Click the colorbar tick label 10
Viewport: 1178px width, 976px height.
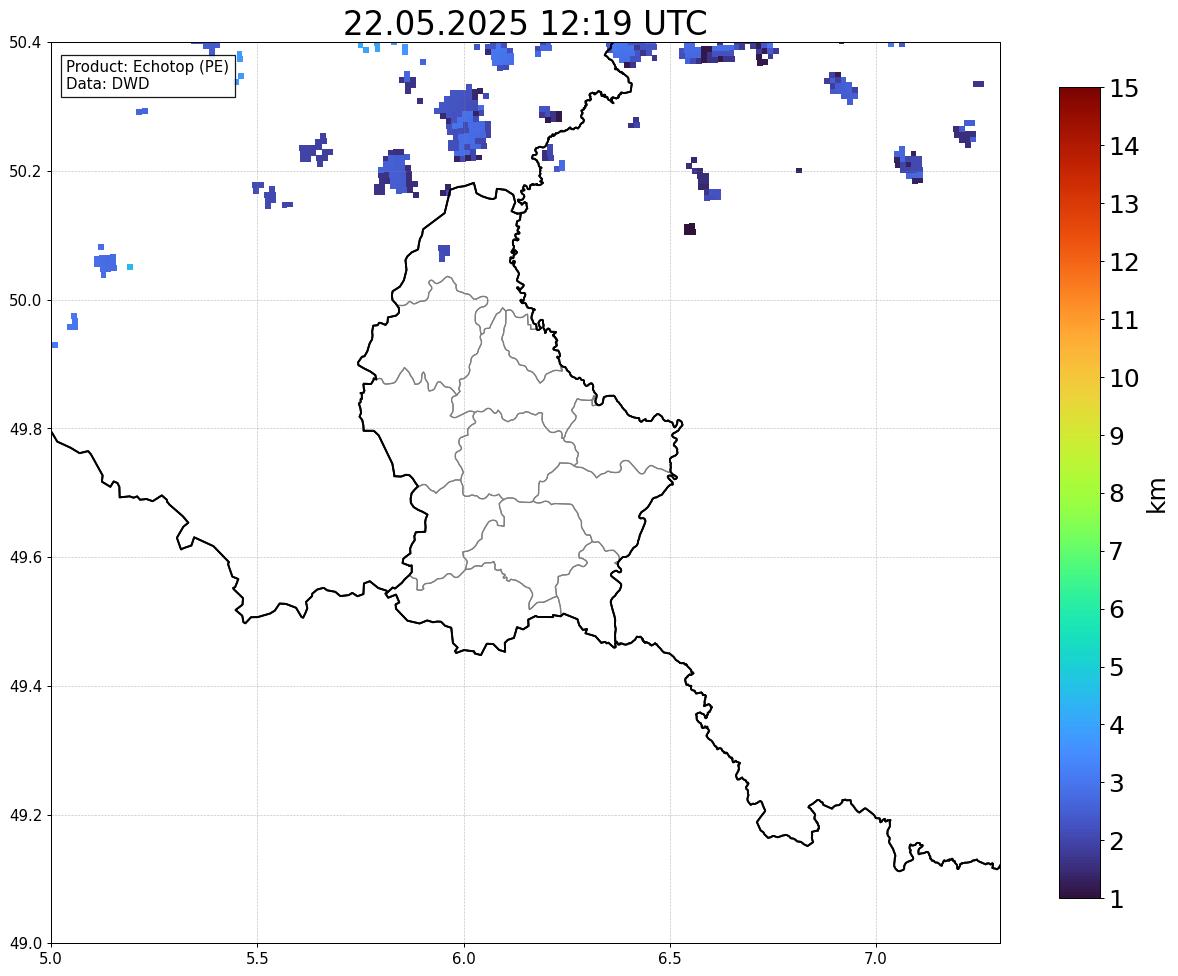coord(1124,378)
